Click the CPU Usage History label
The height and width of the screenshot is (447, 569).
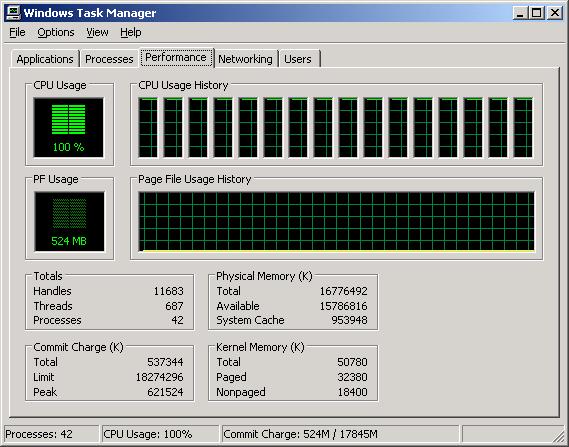183,85
